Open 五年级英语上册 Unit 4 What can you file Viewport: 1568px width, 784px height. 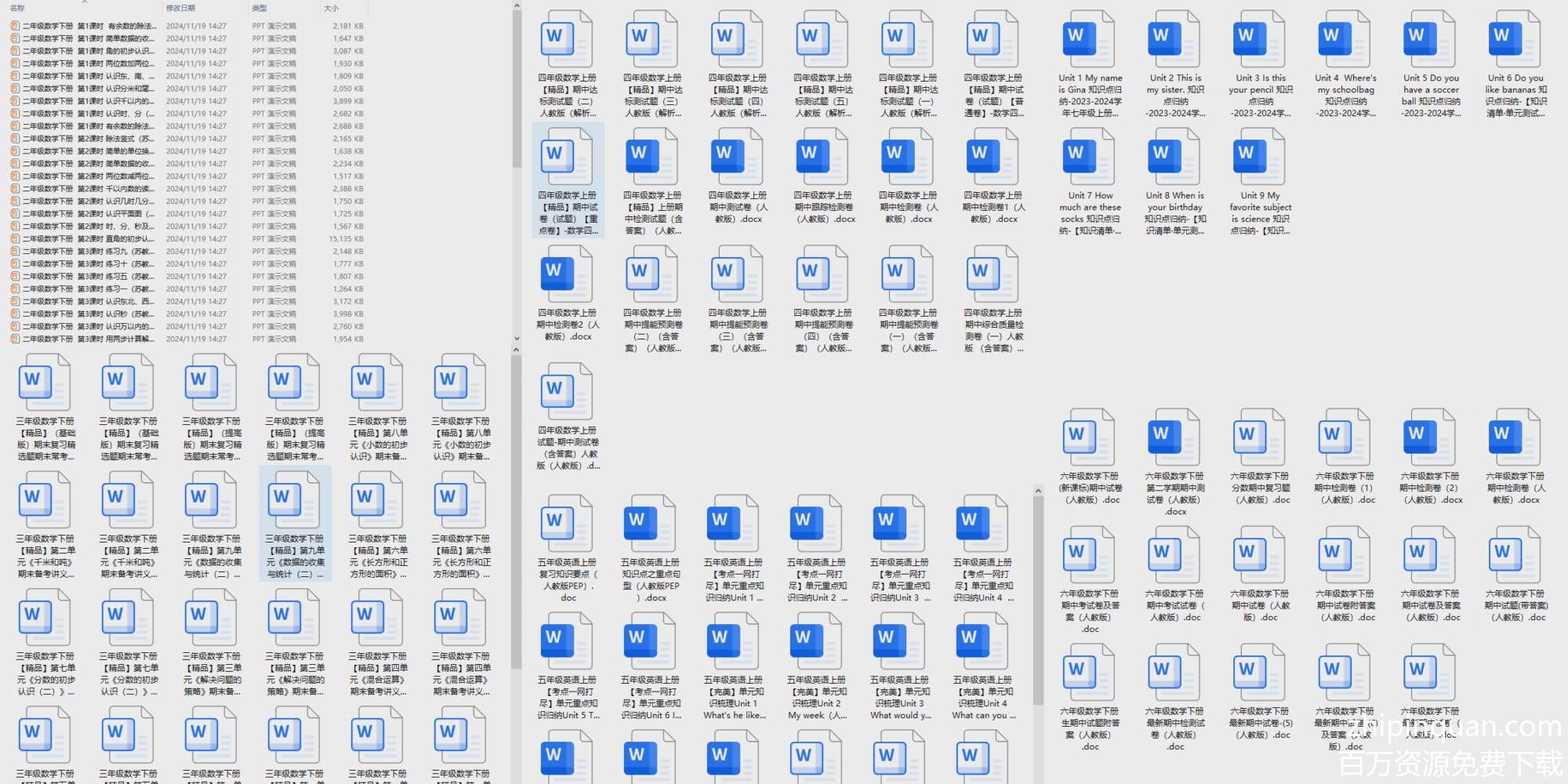point(983,666)
